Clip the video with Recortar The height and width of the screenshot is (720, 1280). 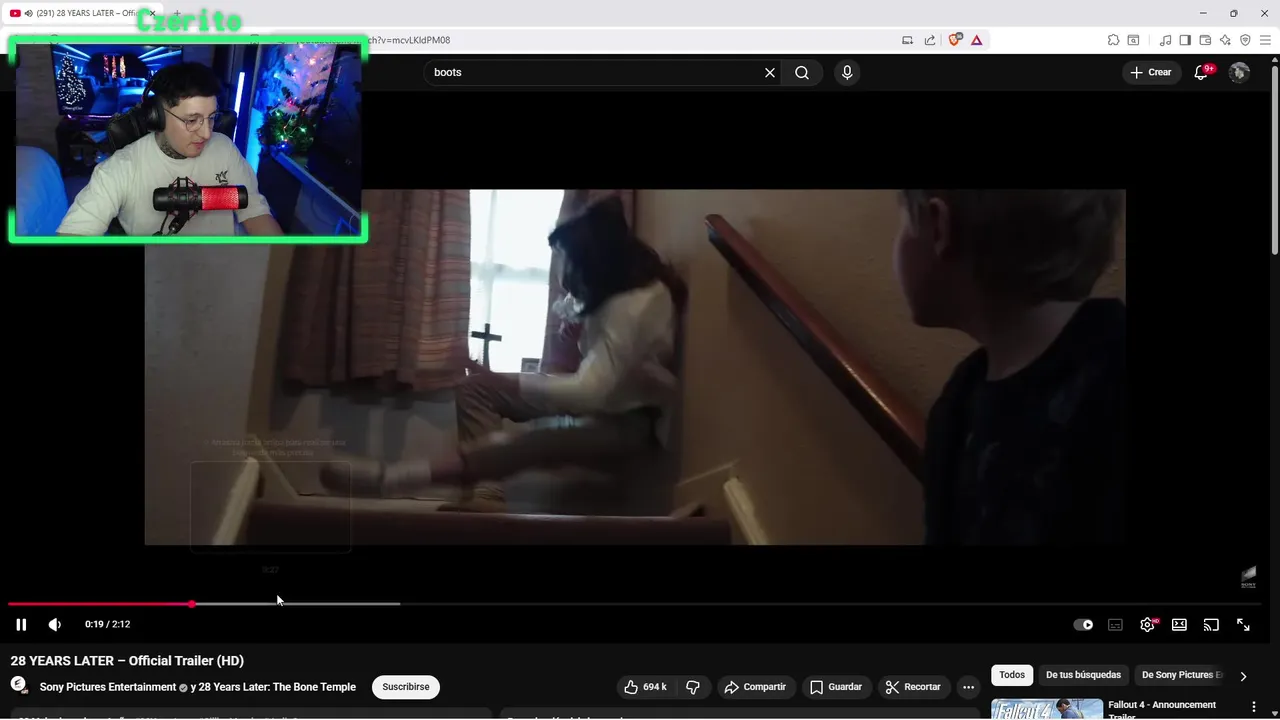click(x=912, y=687)
